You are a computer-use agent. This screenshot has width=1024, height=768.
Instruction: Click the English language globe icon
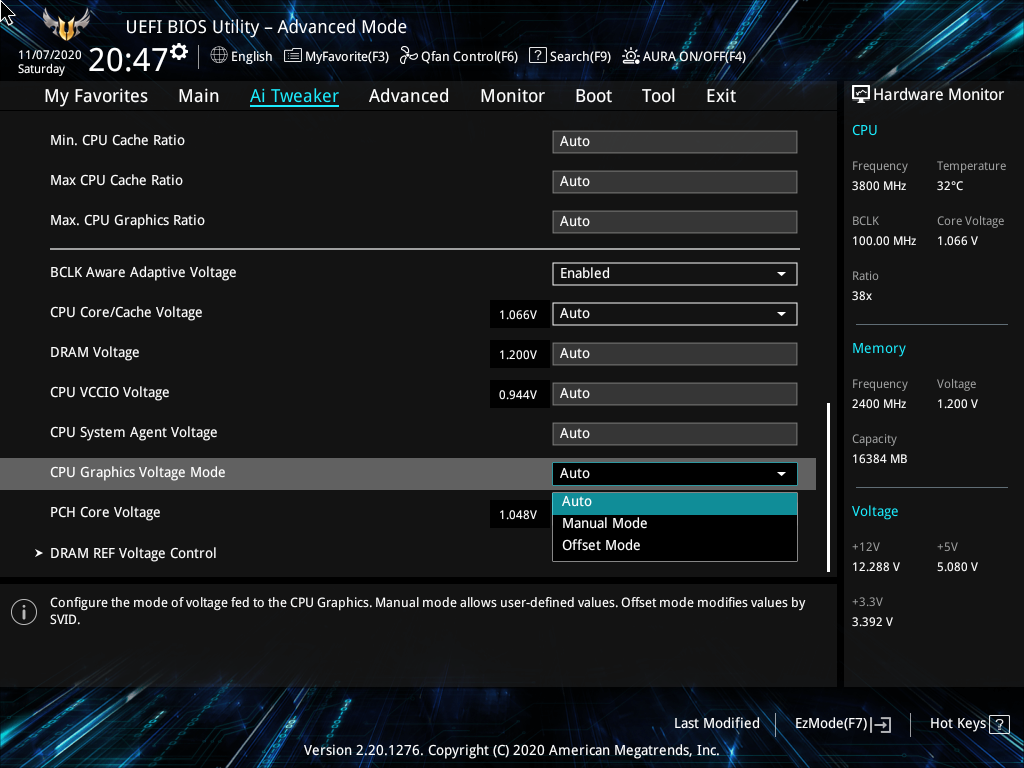pos(219,56)
